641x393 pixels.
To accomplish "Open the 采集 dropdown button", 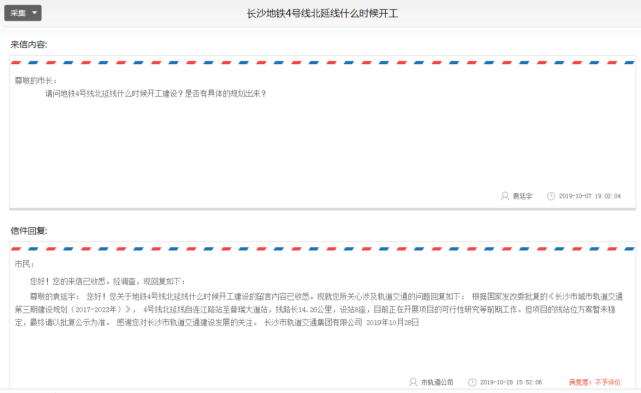I will [x=23, y=13].
